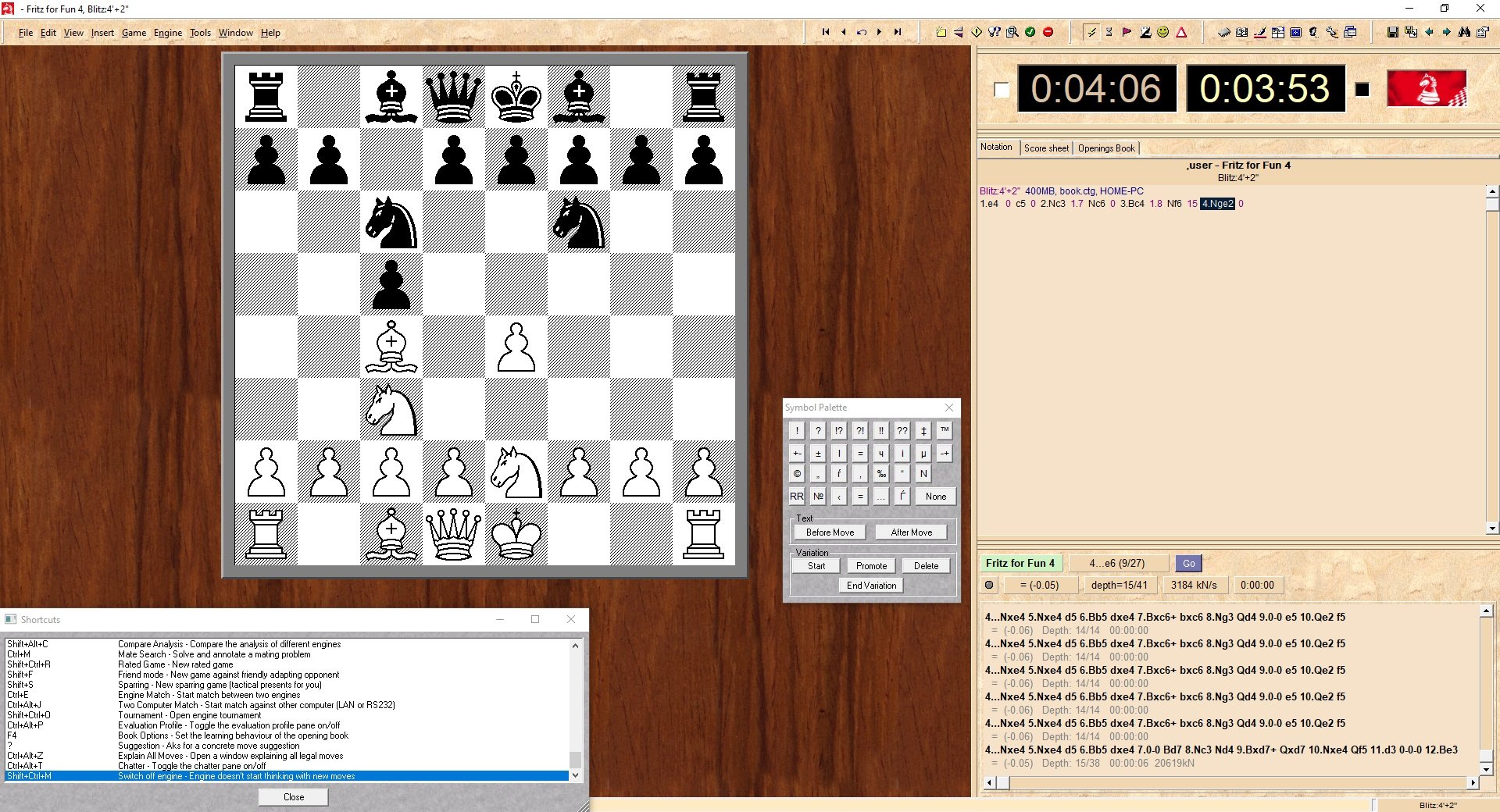Viewport: 1500px width, 812px height.
Task: Open the Engine menu
Action: tap(168, 33)
